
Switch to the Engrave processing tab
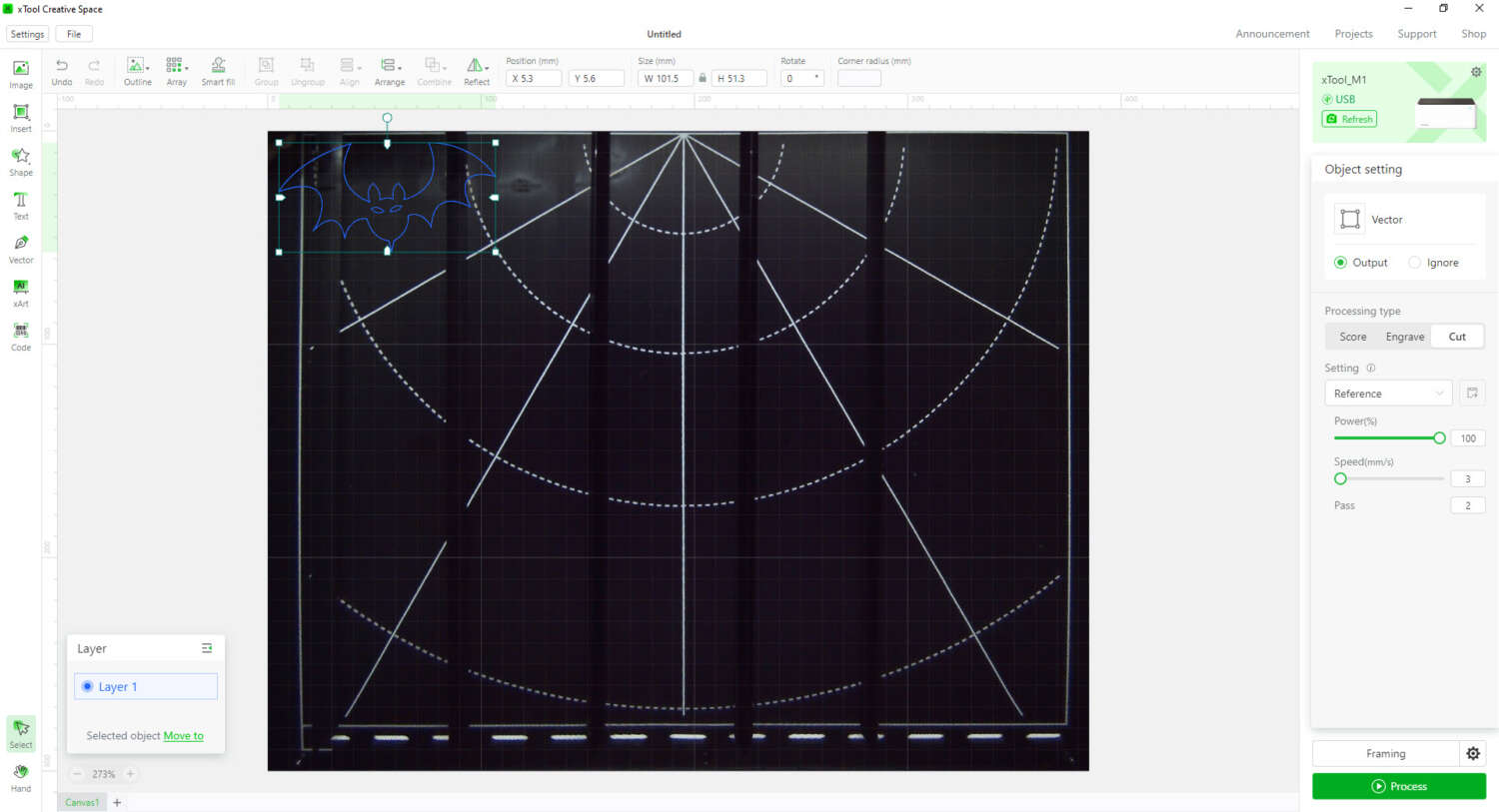click(1404, 337)
